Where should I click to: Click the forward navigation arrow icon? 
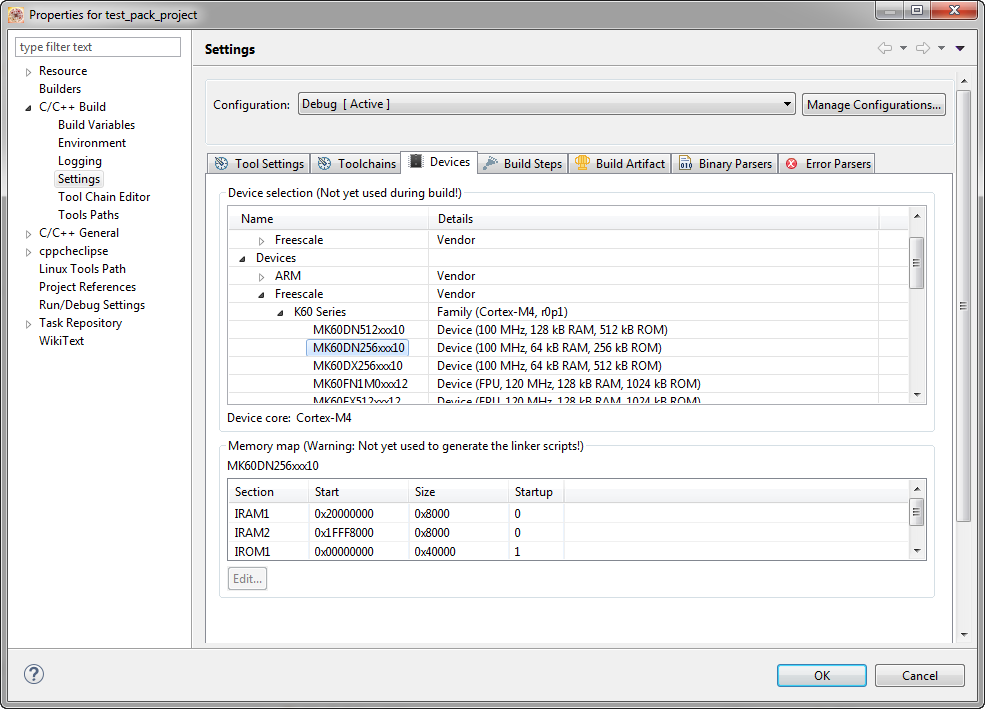pyautogui.click(x=923, y=48)
